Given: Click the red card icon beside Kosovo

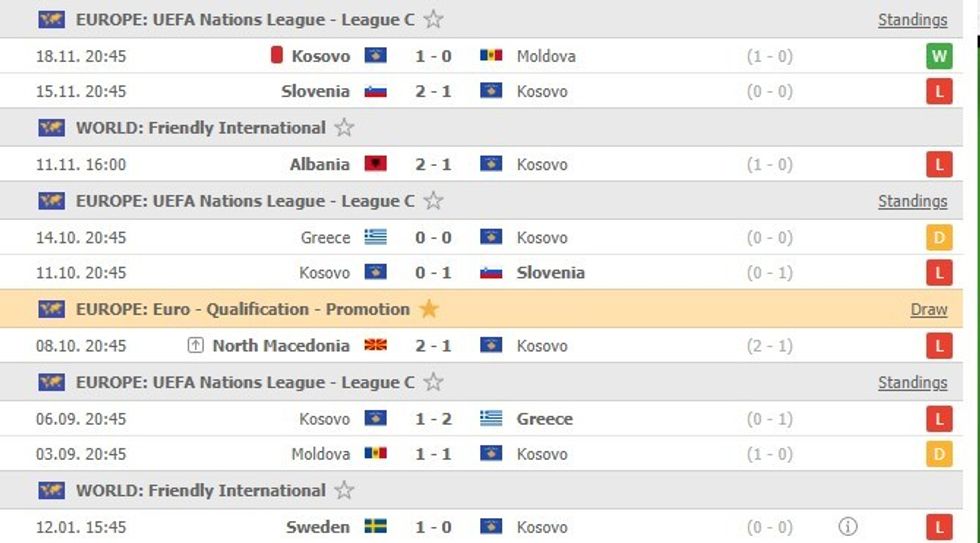Looking at the screenshot, I should tap(277, 55).
